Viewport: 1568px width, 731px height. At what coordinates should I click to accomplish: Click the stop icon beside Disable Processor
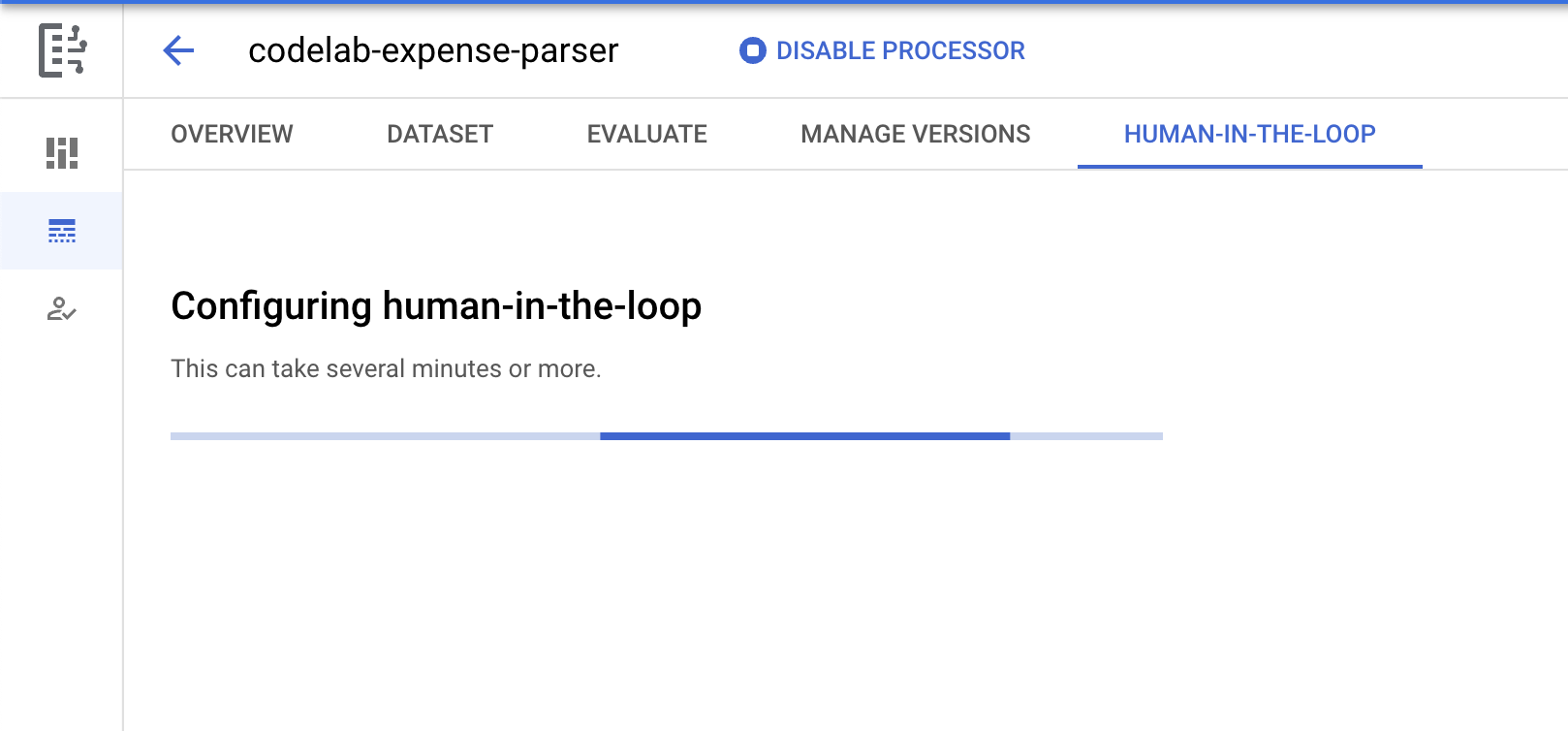(x=752, y=50)
